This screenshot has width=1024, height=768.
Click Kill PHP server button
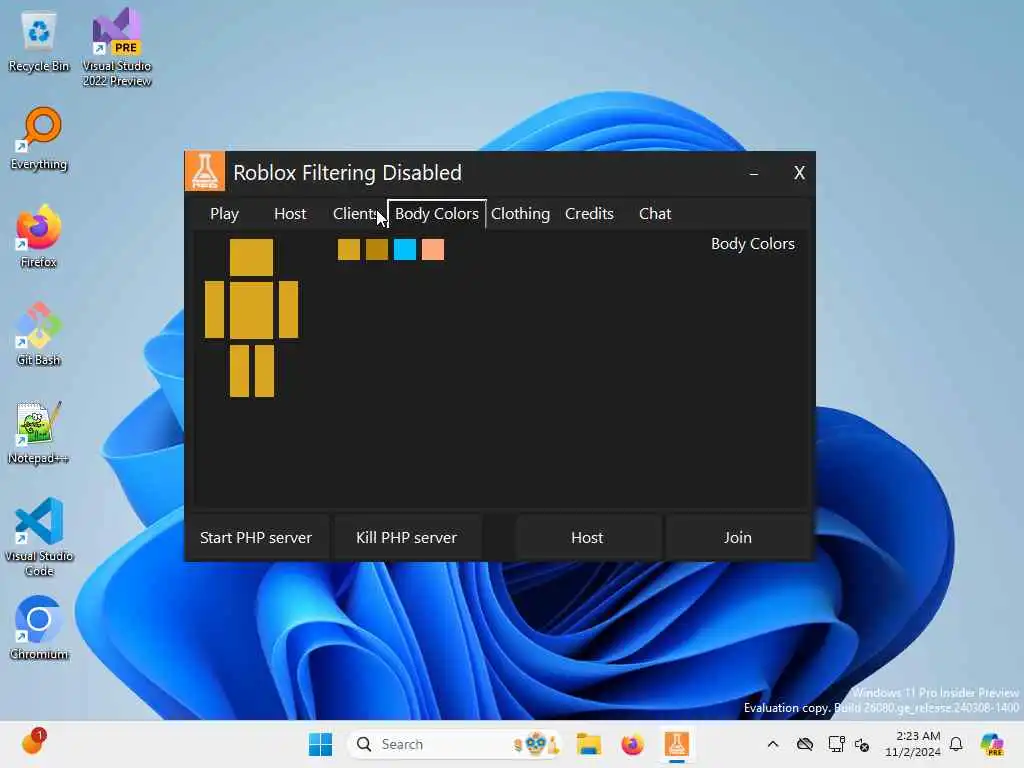pyautogui.click(x=406, y=537)
